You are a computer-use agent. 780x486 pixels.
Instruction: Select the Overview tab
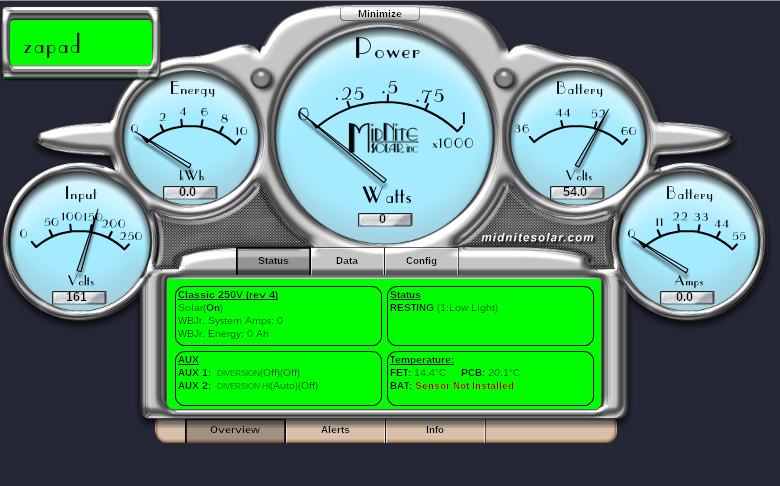pyautogui.click(x=235, y=430)
